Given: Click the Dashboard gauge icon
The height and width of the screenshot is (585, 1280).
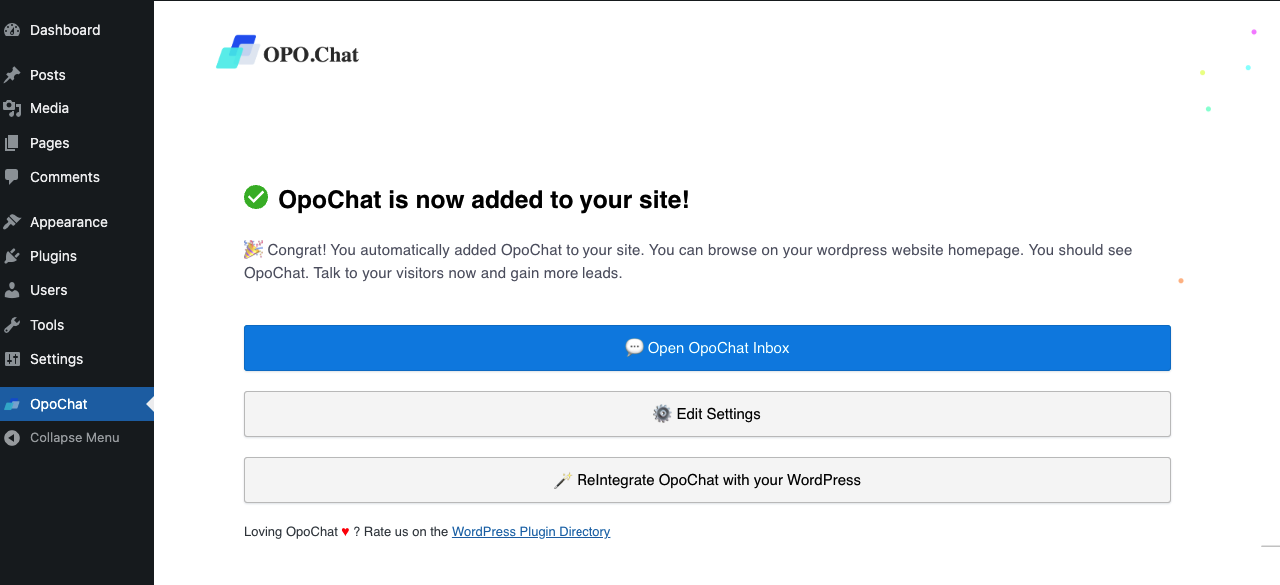Looking at the screenshot, I should (12, 30).
